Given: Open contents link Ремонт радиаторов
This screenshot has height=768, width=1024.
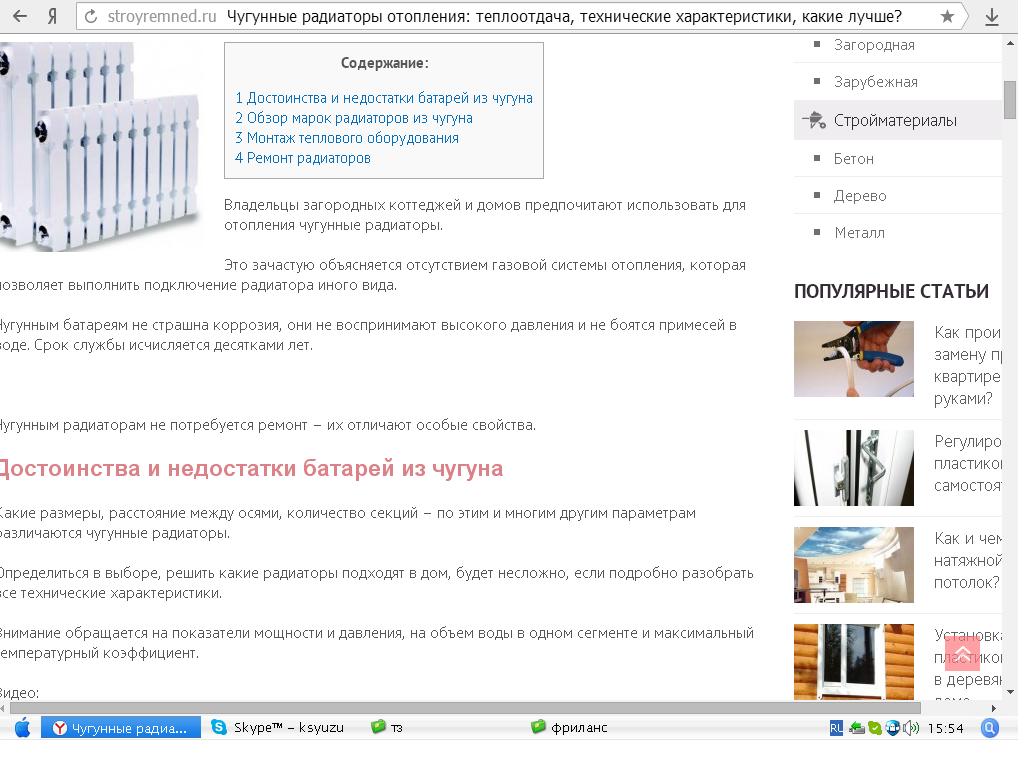Looking at the screenshot, I should [303, 158].
